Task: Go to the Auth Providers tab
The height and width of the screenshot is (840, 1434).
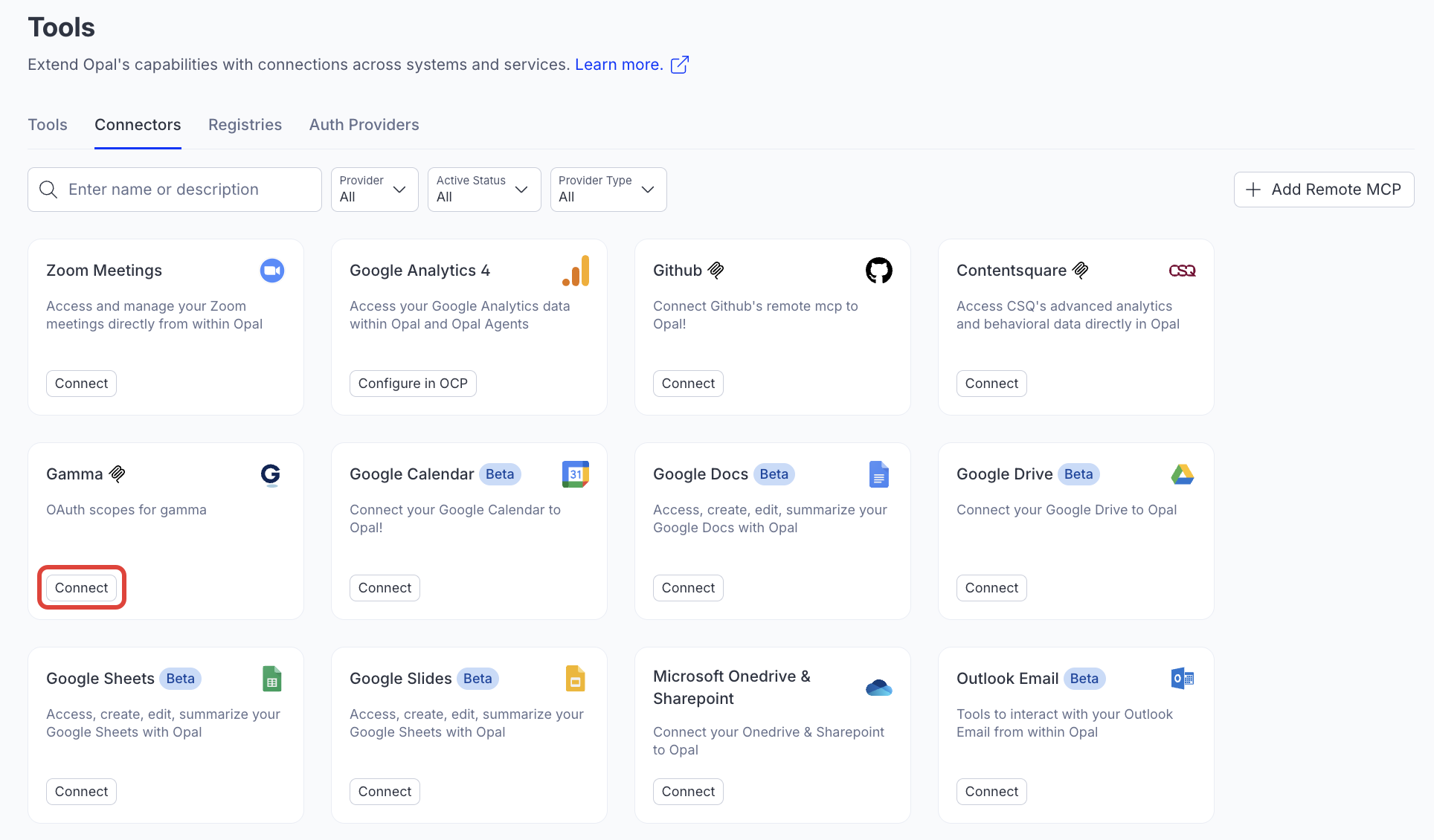Action: pyautogui.click(x=364, y=125)
